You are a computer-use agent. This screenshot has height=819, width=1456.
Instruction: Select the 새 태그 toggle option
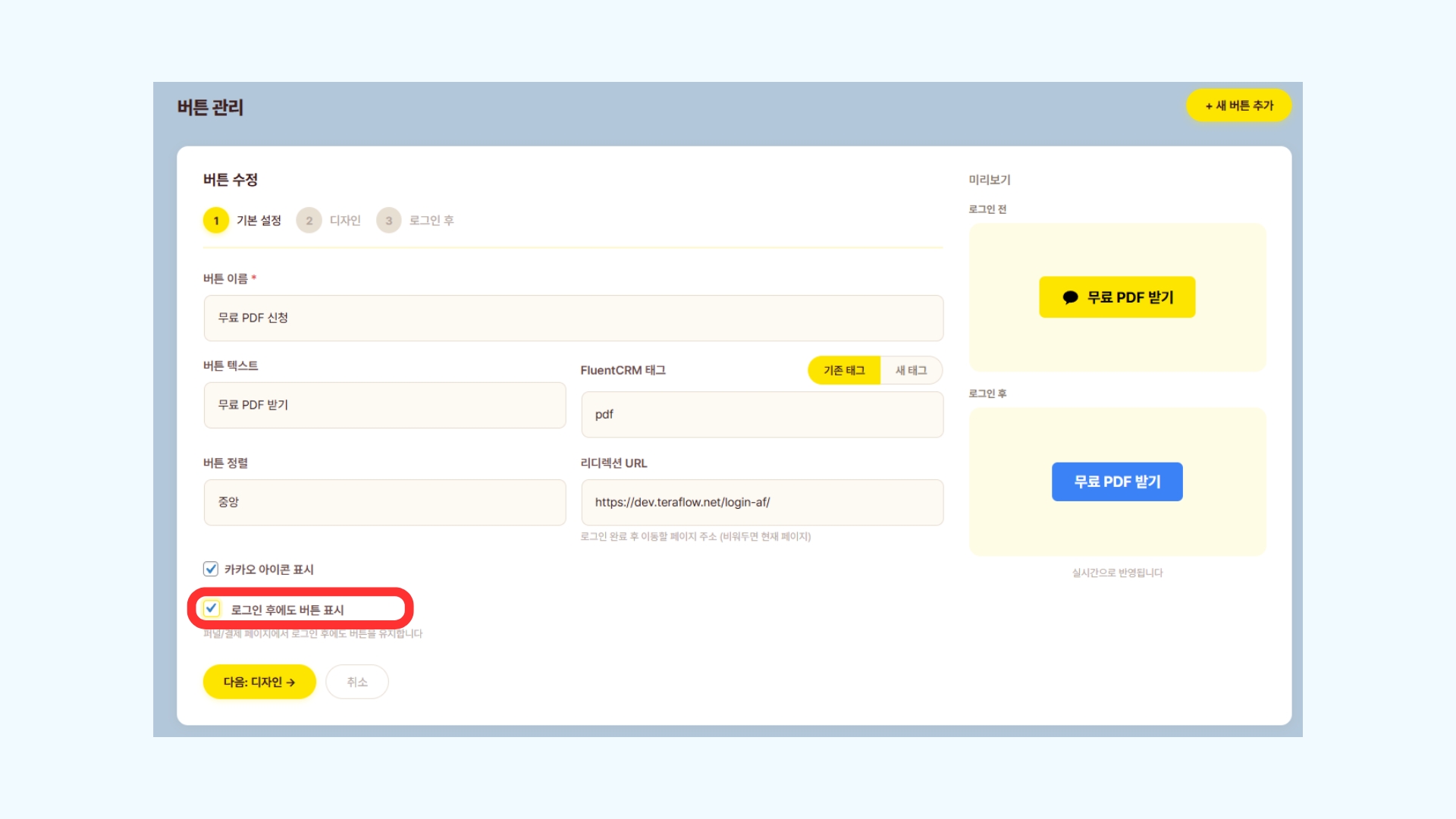pos(911,370)
